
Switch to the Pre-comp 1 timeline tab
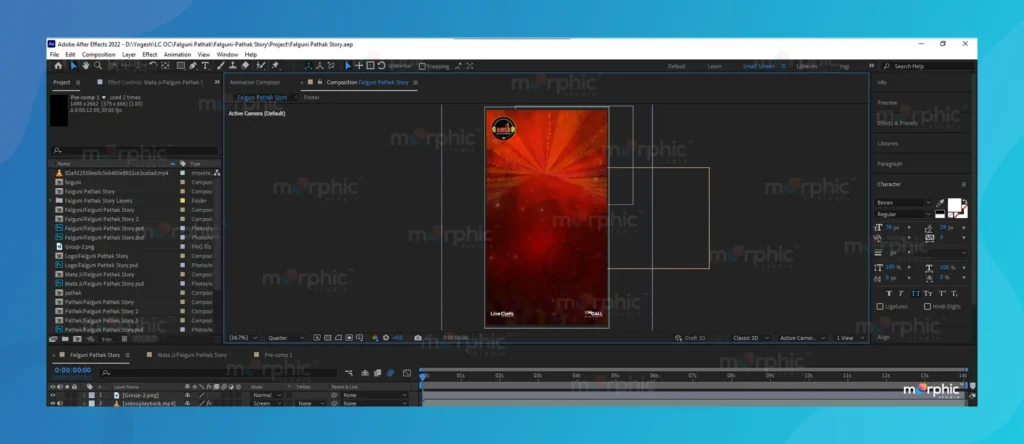coord(278,355)
